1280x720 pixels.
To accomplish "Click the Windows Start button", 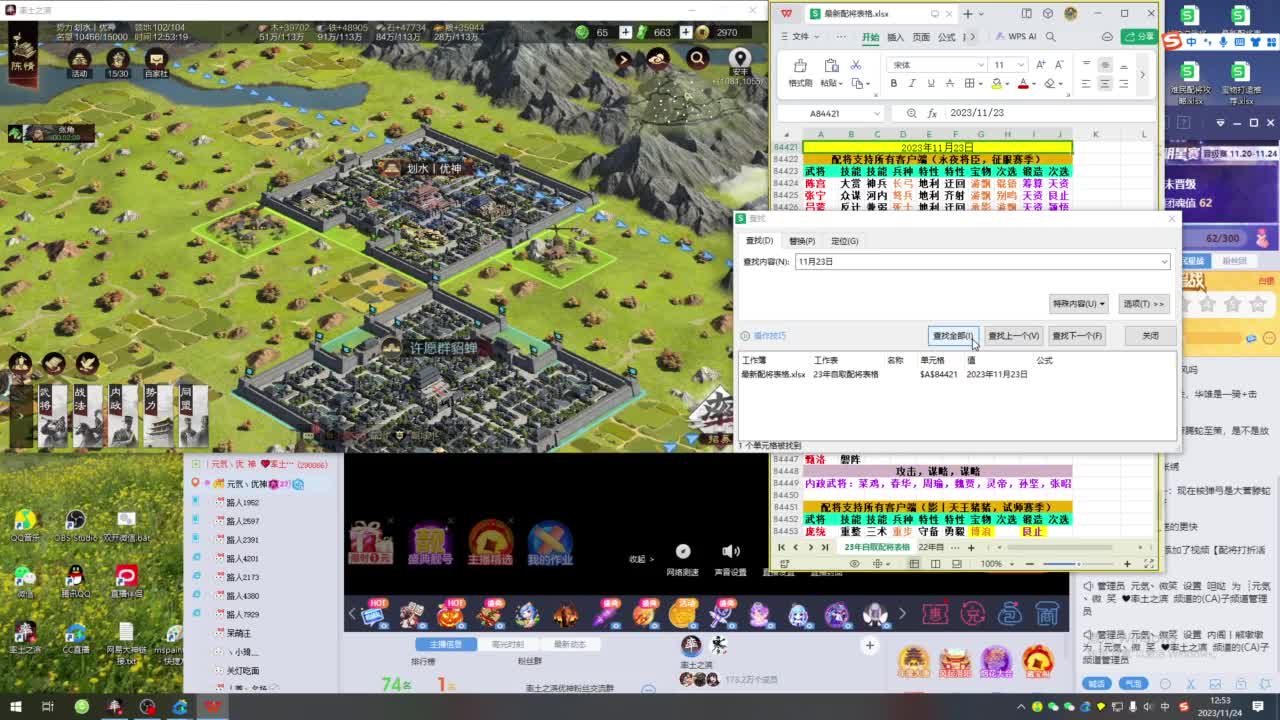I will tap(15, 707).
